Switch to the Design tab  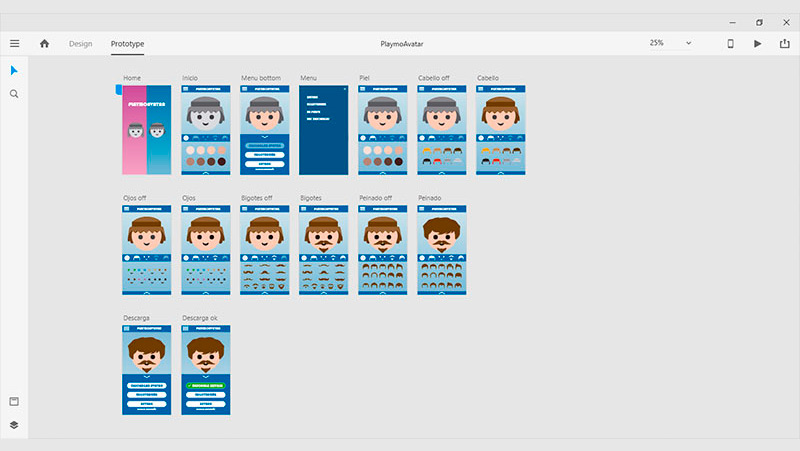(x=80, y=43)
